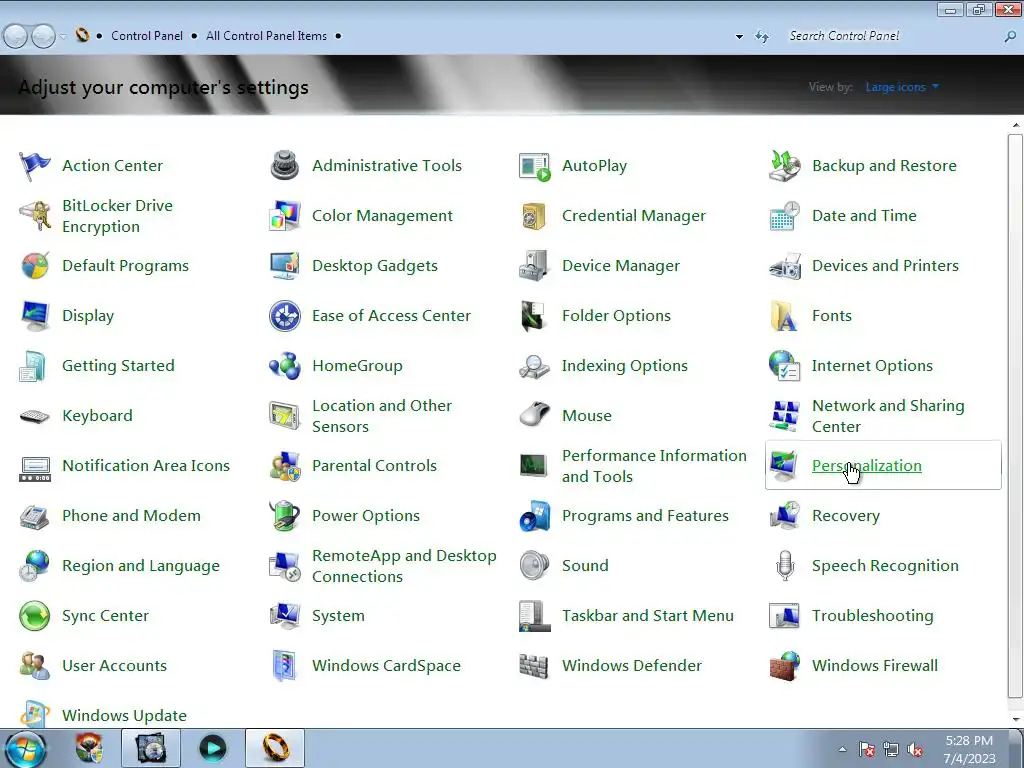Click the Device Manager icon
Image resolution: width=1024 pixels, height=768 pixels.
tap(534, 266)
